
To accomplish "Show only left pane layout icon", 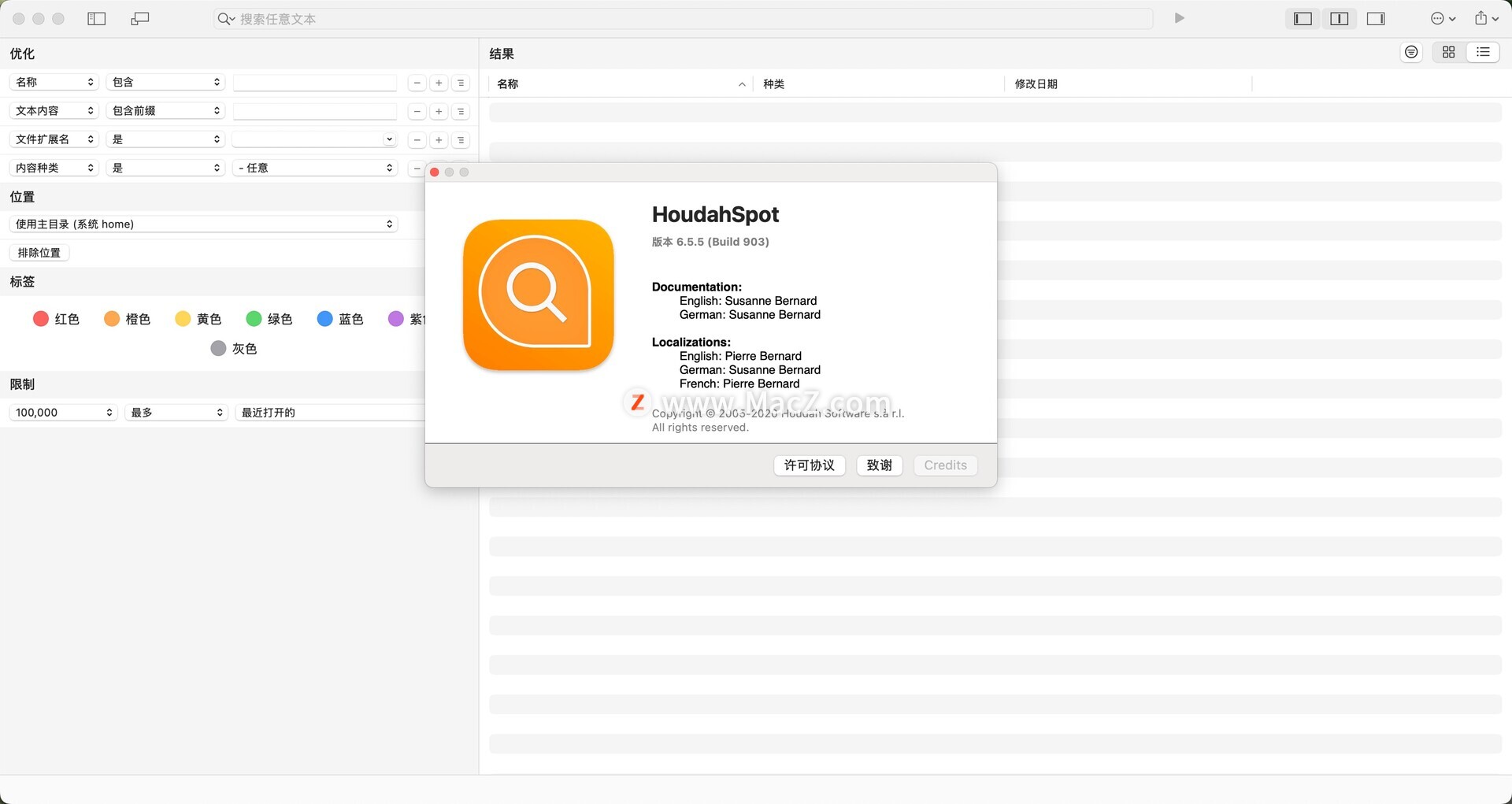I will point(1303,19).
